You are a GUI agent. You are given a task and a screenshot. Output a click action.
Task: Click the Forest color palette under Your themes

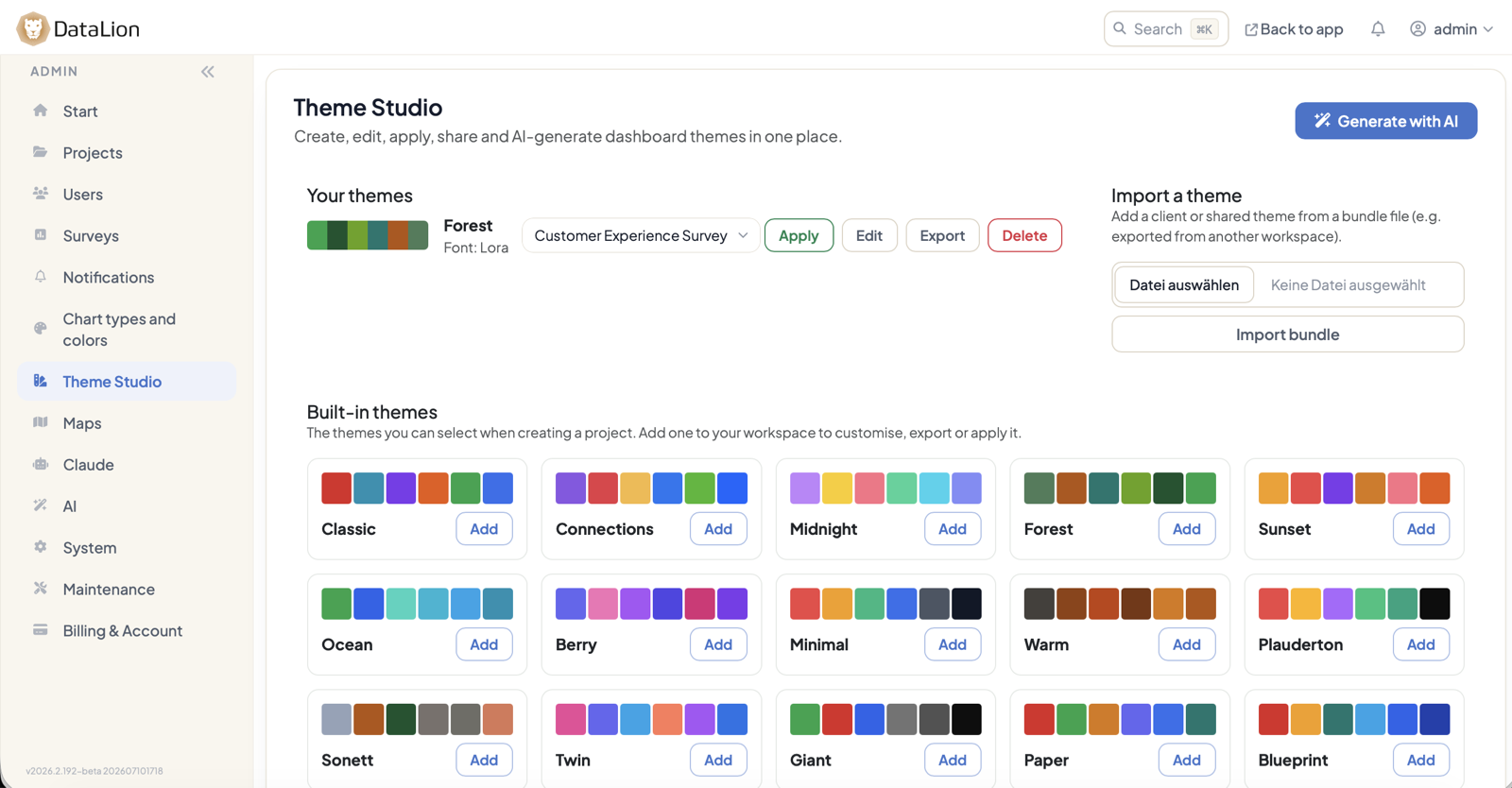368,235
